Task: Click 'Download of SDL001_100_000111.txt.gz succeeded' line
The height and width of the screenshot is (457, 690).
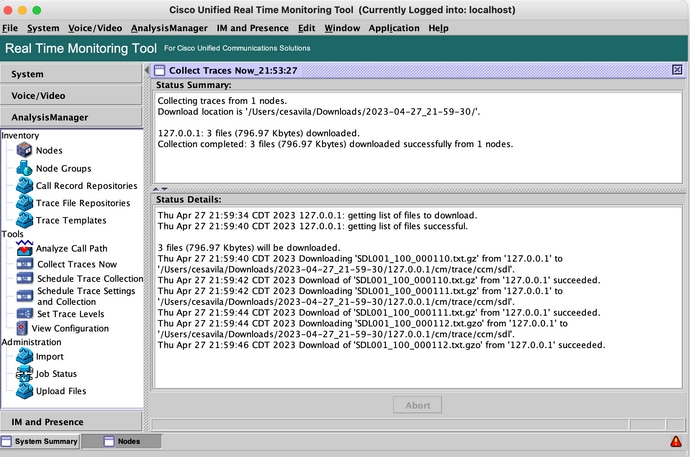Action: (379, 313)
